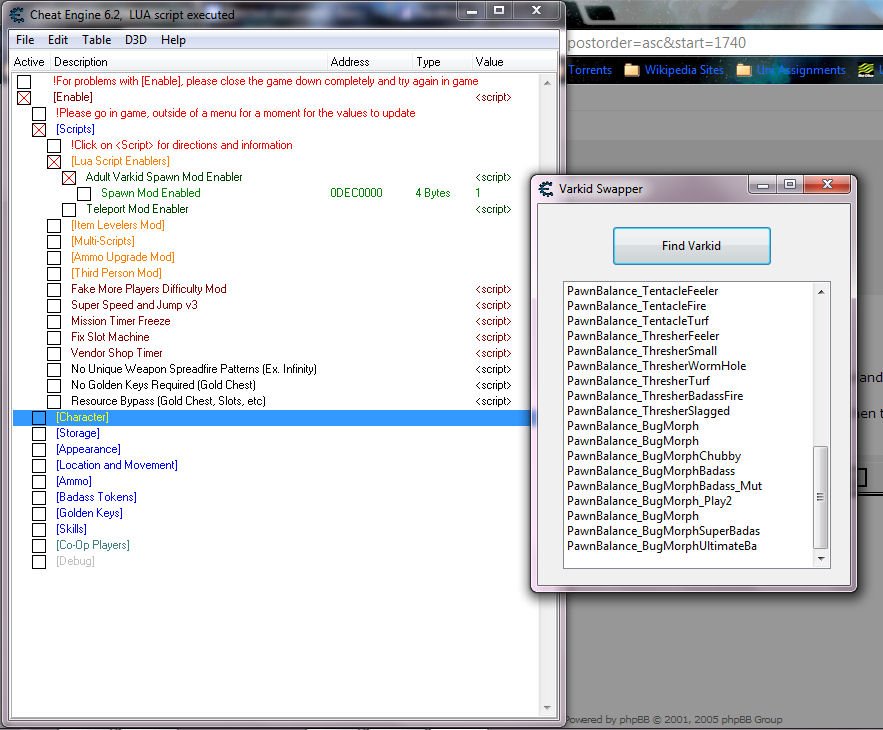Enable the Mission Timer Freeze checkbox
The width and height of the screenshot is (883, 730).
click(54, 322)
